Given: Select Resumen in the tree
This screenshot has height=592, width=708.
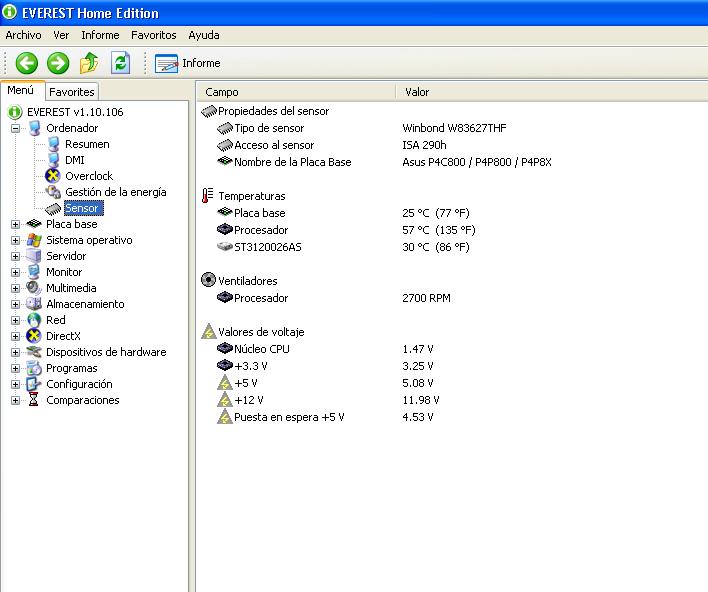Looking at the screenshot, I should click(x=87, y=144).
